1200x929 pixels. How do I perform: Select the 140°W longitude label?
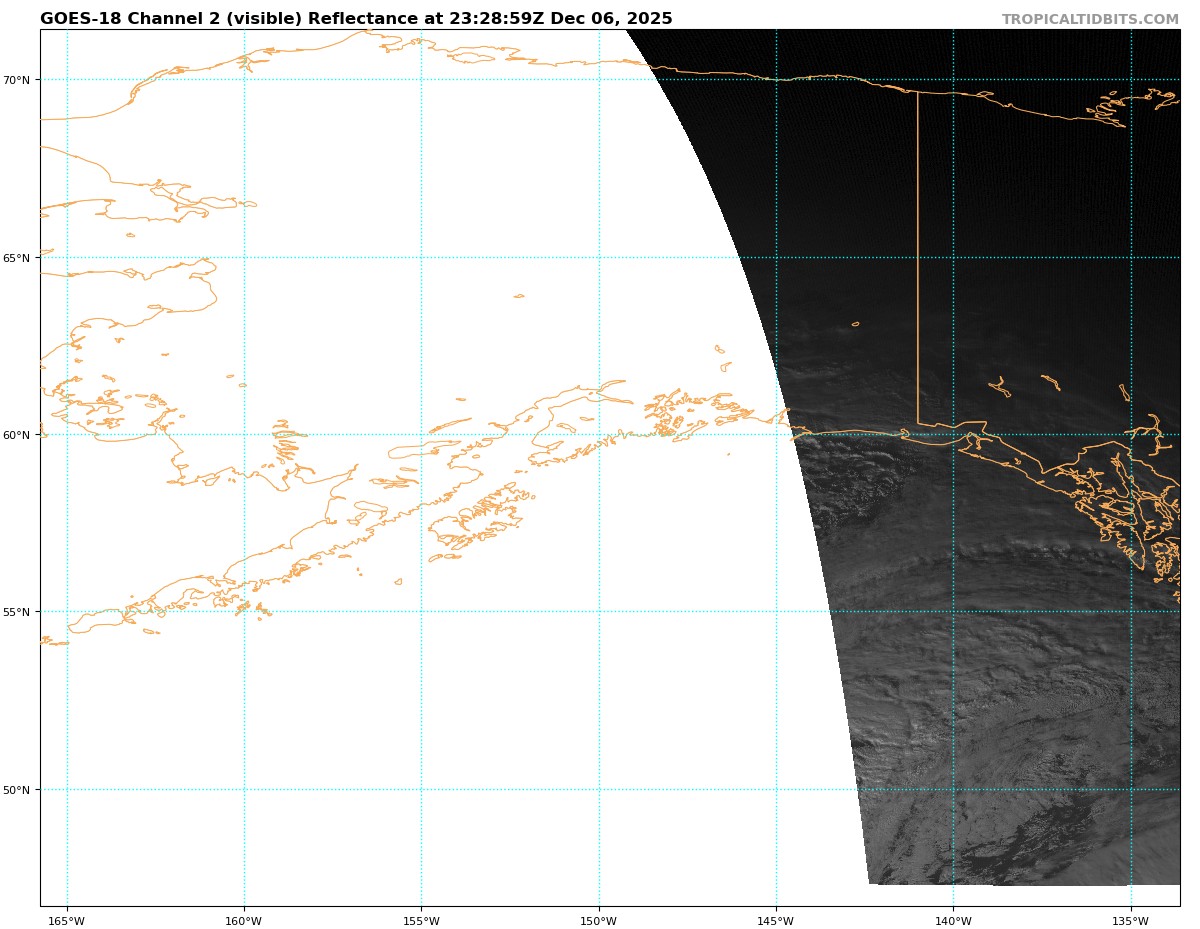[953, 921]
